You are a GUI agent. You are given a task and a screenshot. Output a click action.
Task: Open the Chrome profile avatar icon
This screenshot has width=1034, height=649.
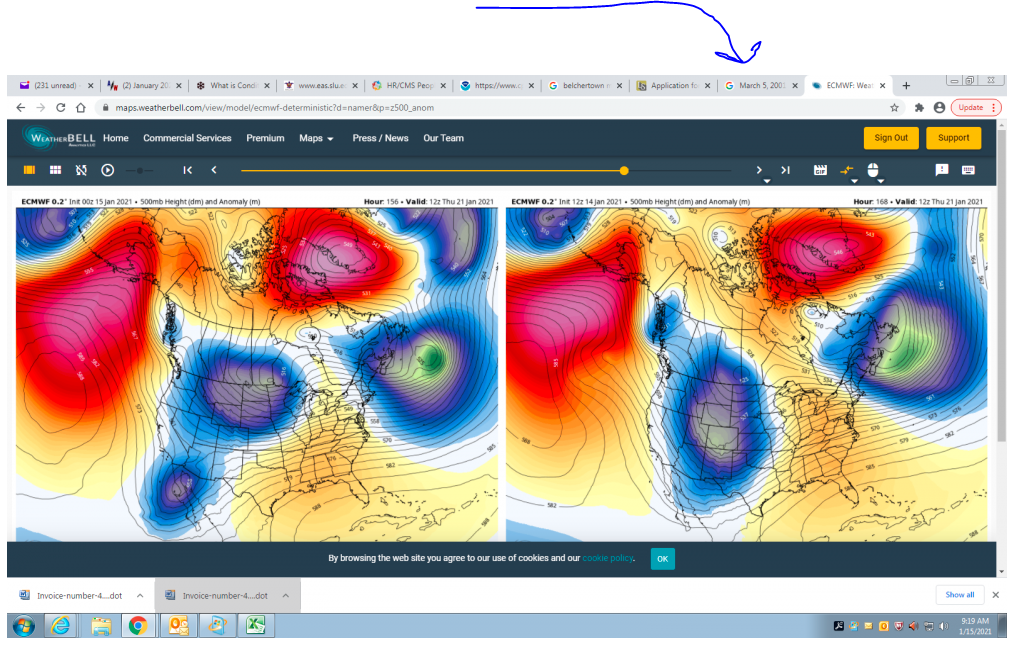[x=939, y=108]
